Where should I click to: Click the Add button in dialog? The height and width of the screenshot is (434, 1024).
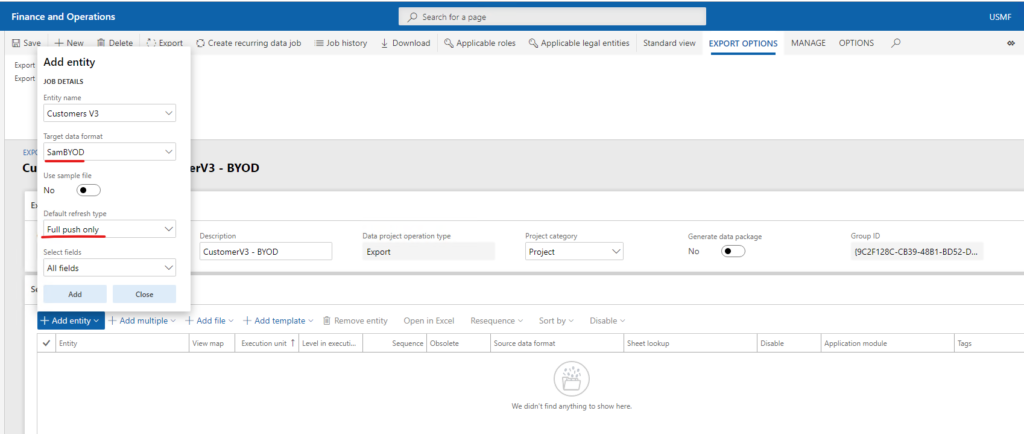pos(75,294)
